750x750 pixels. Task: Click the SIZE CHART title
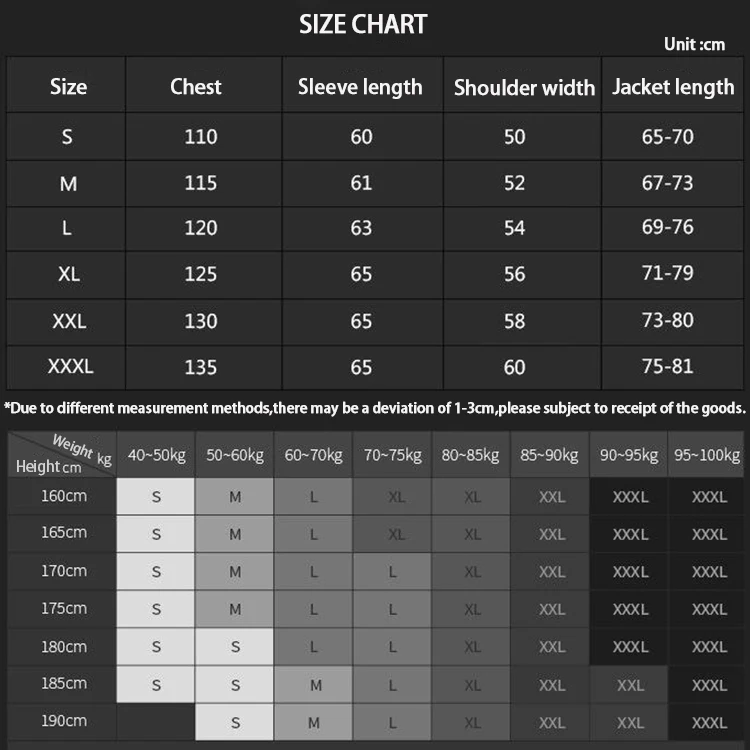tap(363, 24)
